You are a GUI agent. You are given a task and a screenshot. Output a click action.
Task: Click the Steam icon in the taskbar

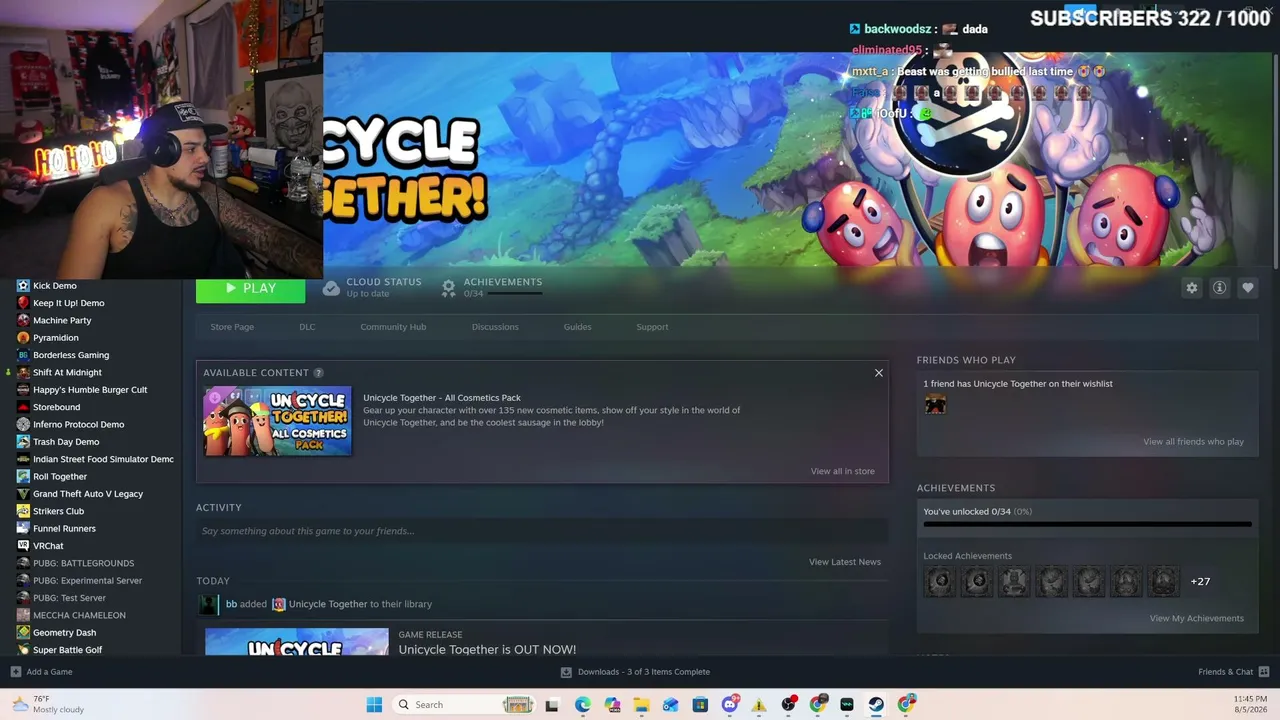click(x=876, y=705)
